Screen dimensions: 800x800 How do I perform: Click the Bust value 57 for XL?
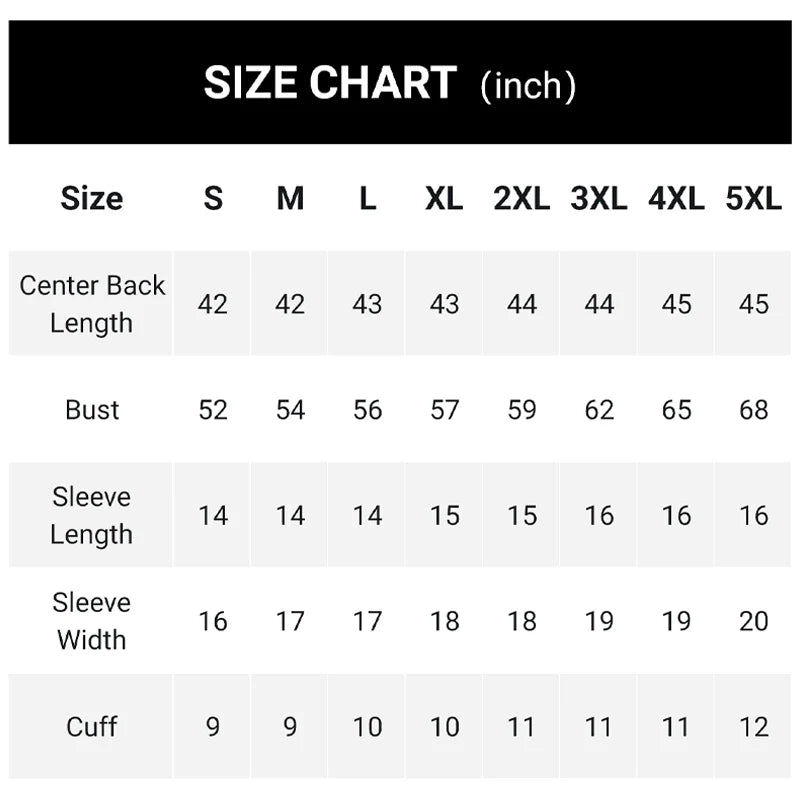click(444, 410)
